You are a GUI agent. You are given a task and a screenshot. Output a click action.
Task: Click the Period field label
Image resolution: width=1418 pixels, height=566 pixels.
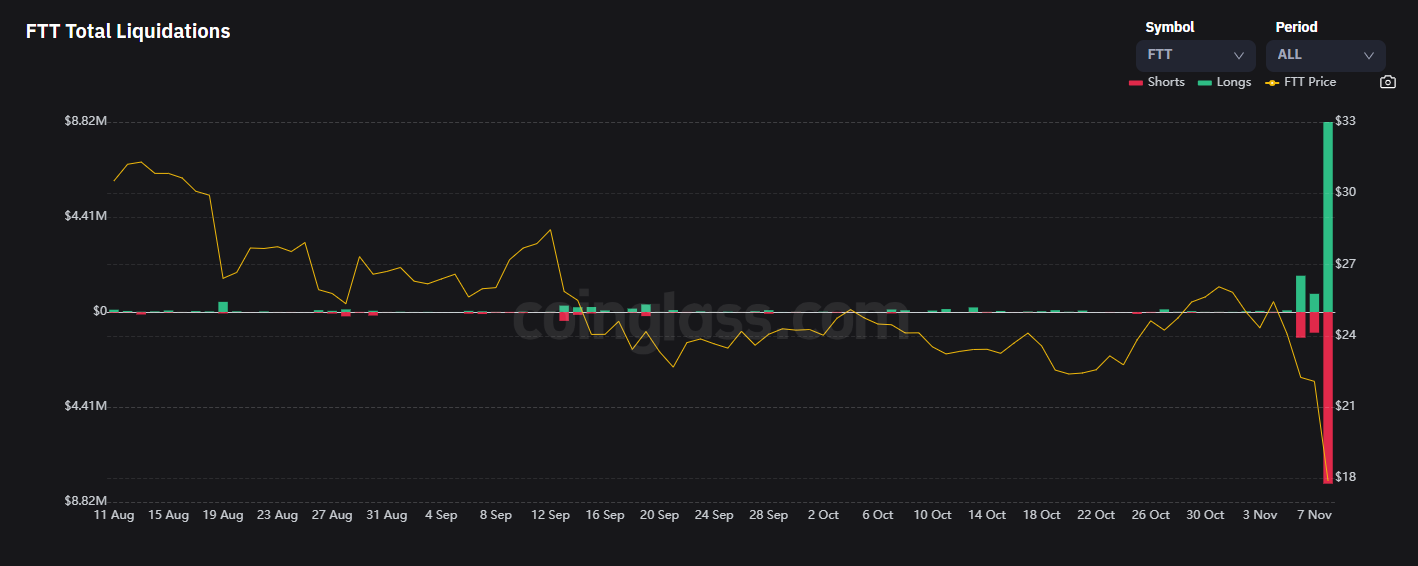click(x=1296, y=27)
